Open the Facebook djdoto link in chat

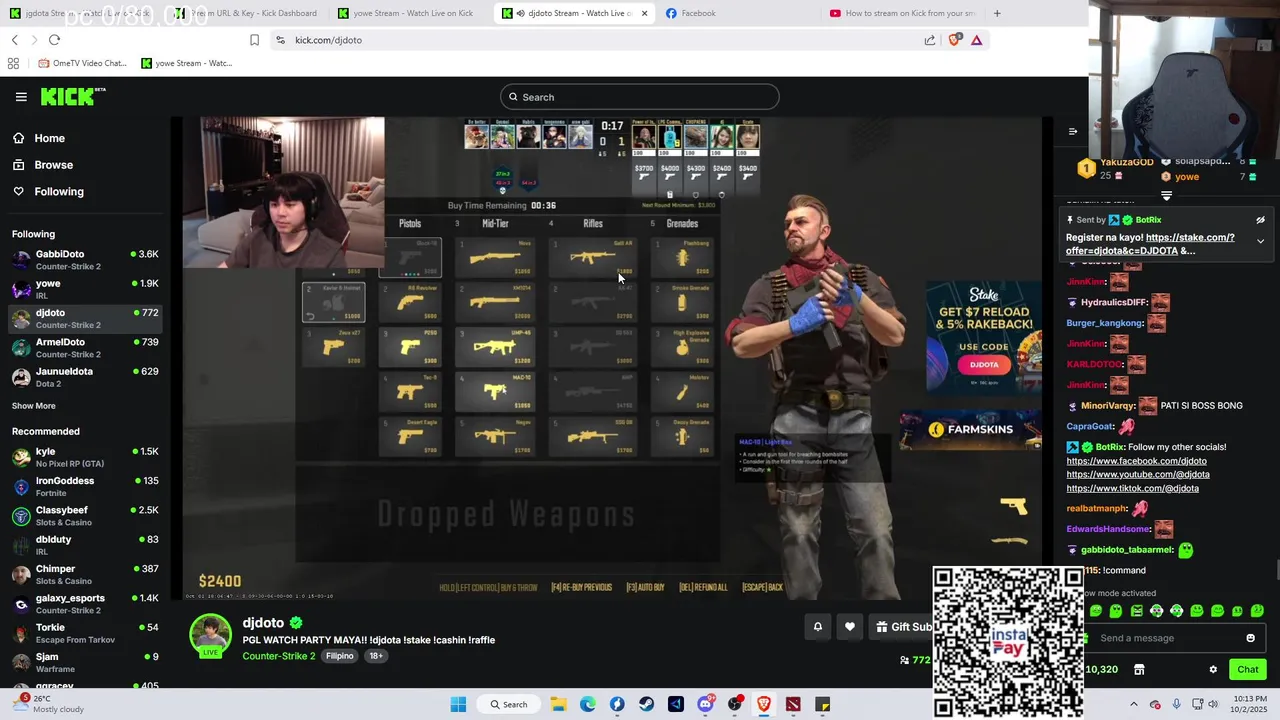(1136, 461)
